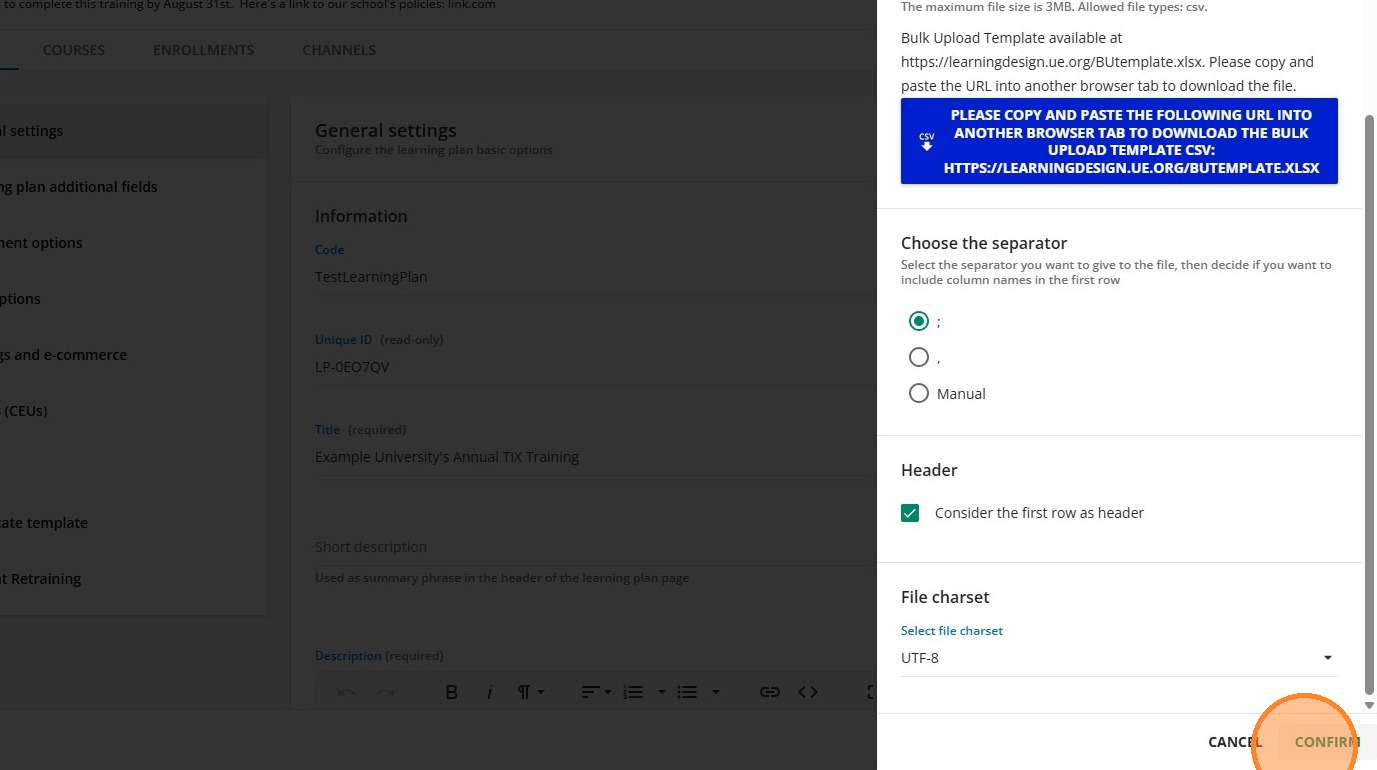1377x770 pixels.
Task: Click the short description summary phrase hint
Action: click(x=502, y=578)
